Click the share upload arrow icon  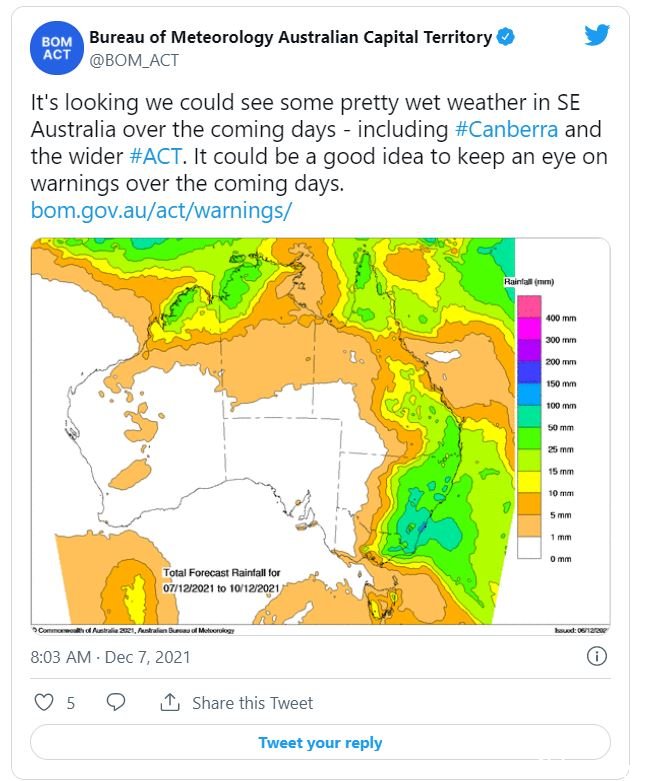click(170, 702)
